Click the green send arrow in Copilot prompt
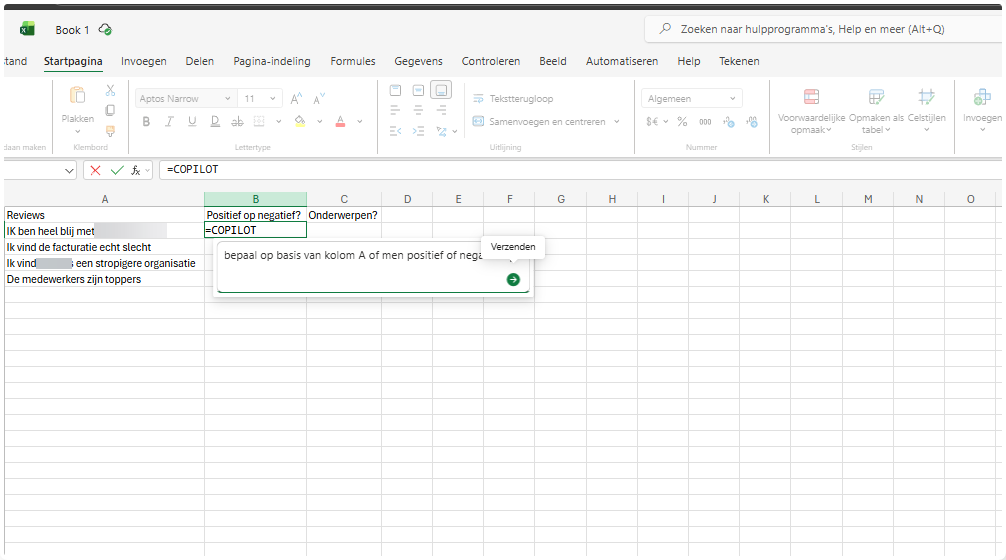1006x560 pixels. coord(513,280)
